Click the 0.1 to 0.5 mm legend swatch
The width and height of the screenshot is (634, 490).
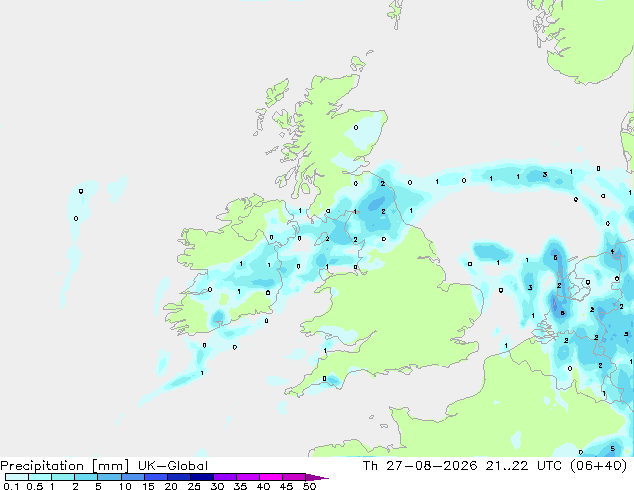point(17,477)
